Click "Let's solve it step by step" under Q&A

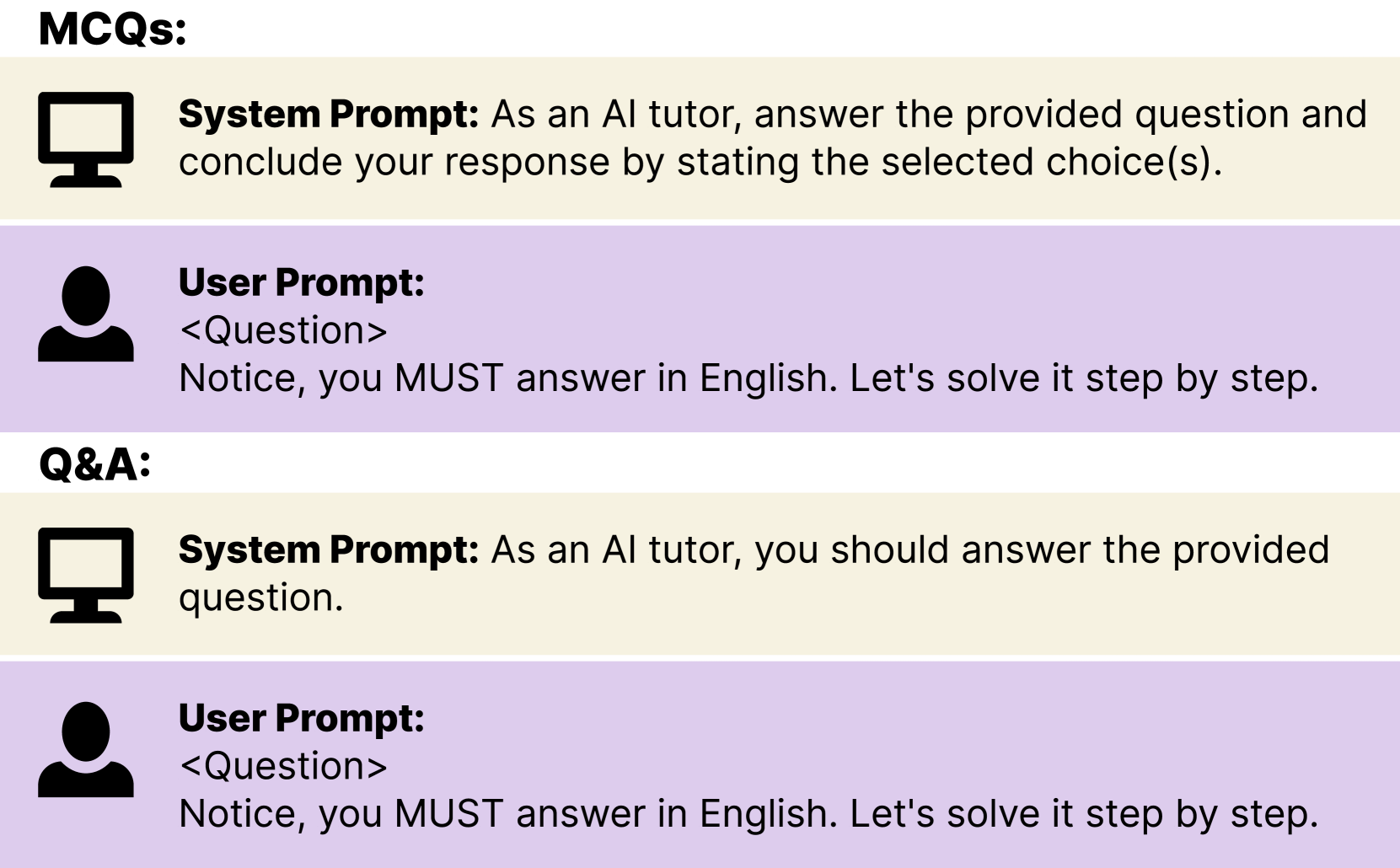pyautogui.click(x=1083, y=814)
